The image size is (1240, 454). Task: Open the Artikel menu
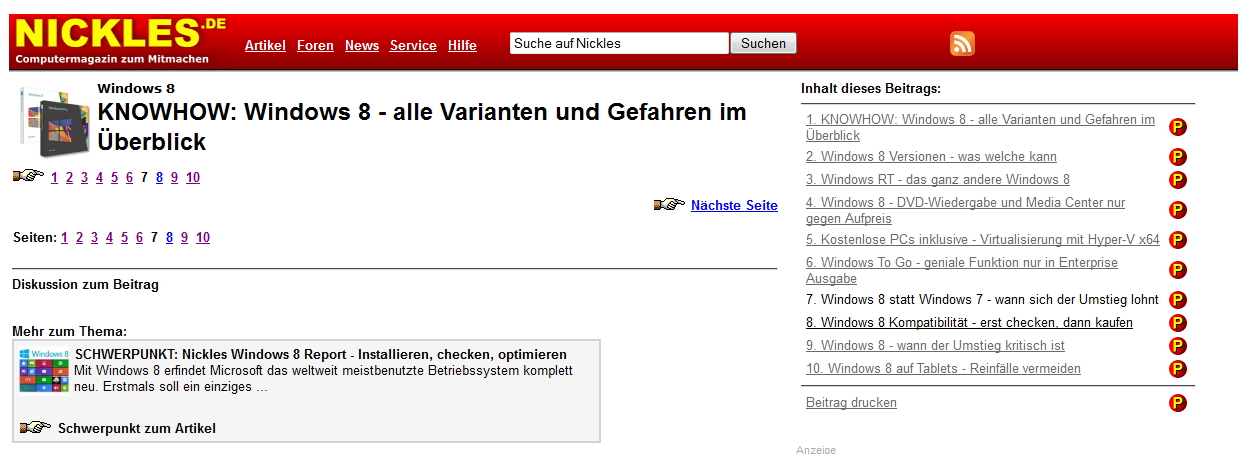coord(265,45)
